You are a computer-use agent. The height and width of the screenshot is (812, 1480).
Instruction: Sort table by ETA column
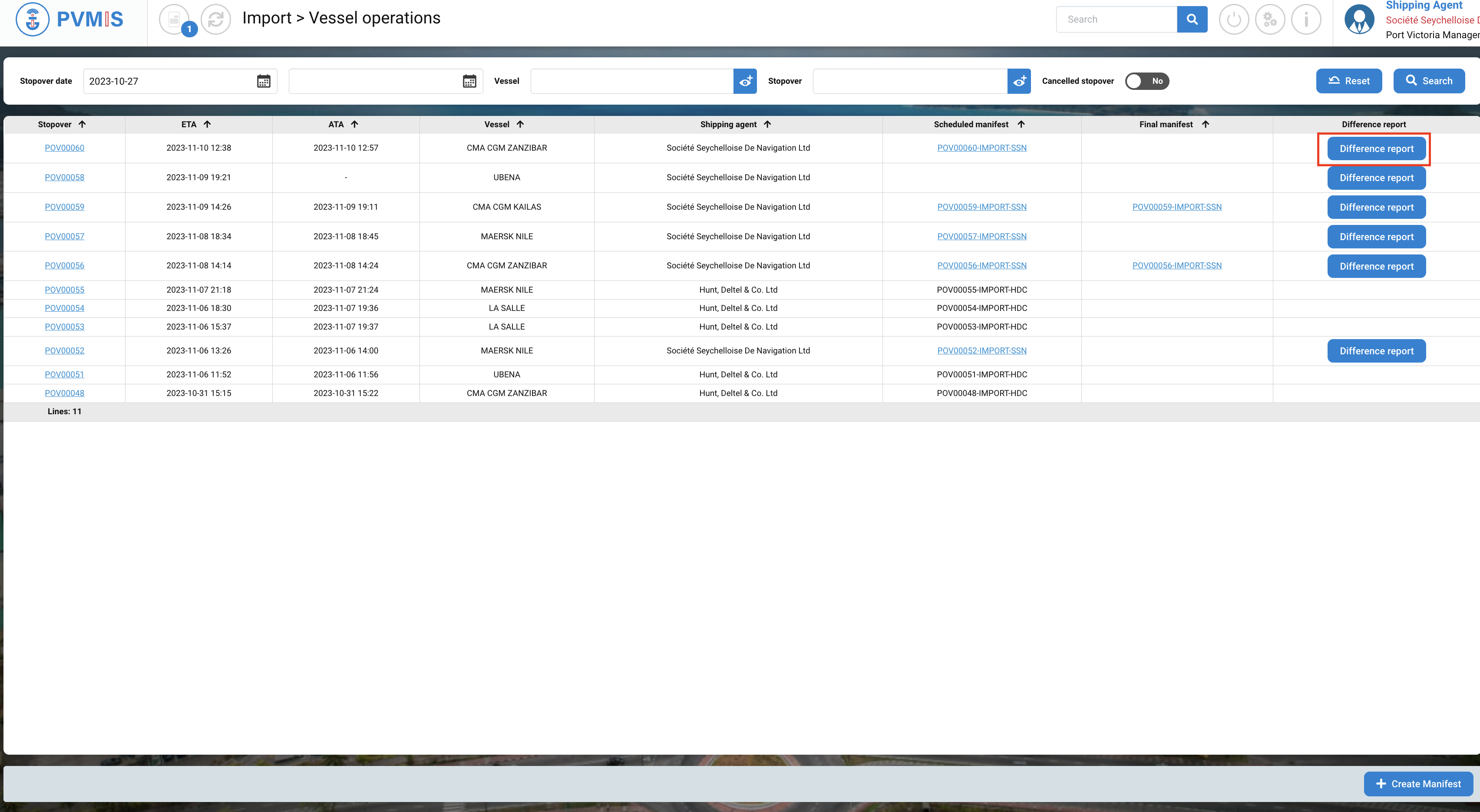(196, 124)
